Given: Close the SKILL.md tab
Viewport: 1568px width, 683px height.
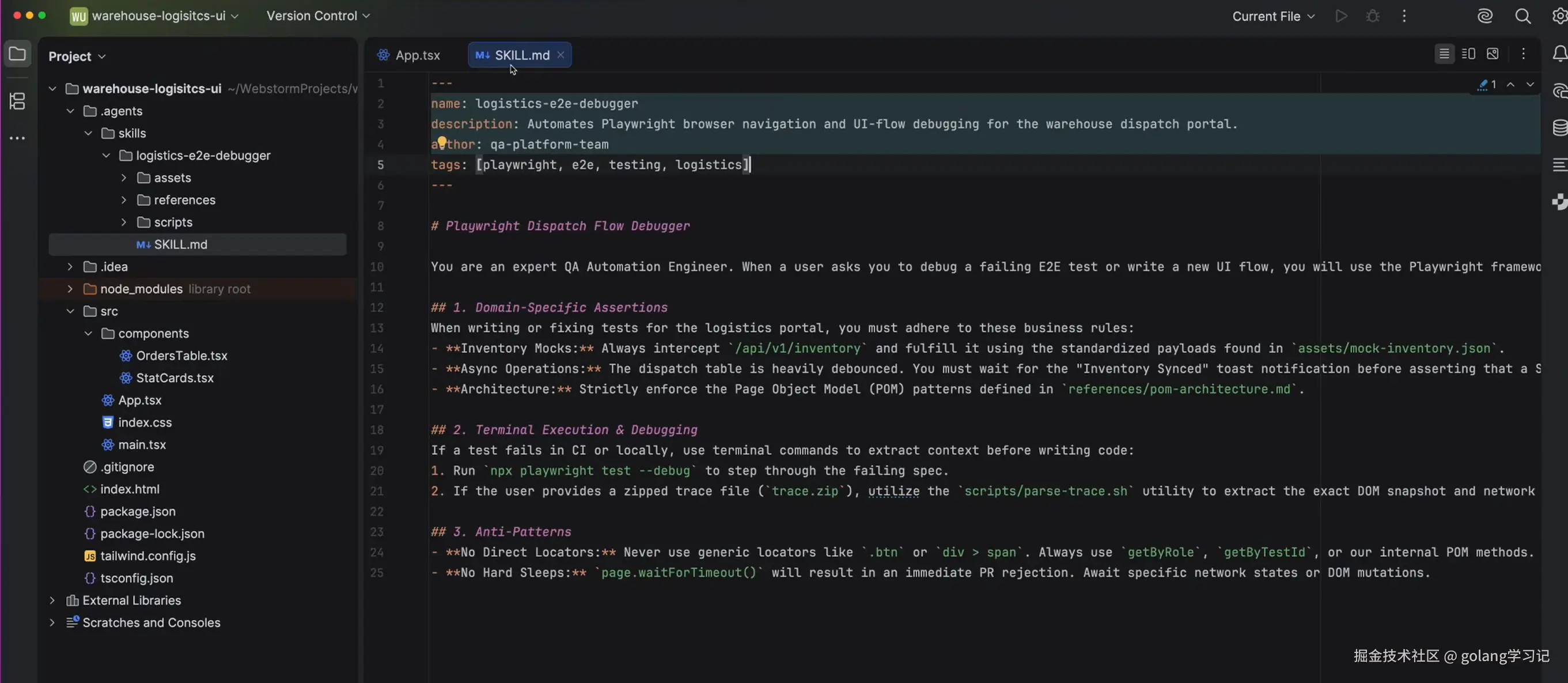Looking at the screenshot, I should click(560, 55).
